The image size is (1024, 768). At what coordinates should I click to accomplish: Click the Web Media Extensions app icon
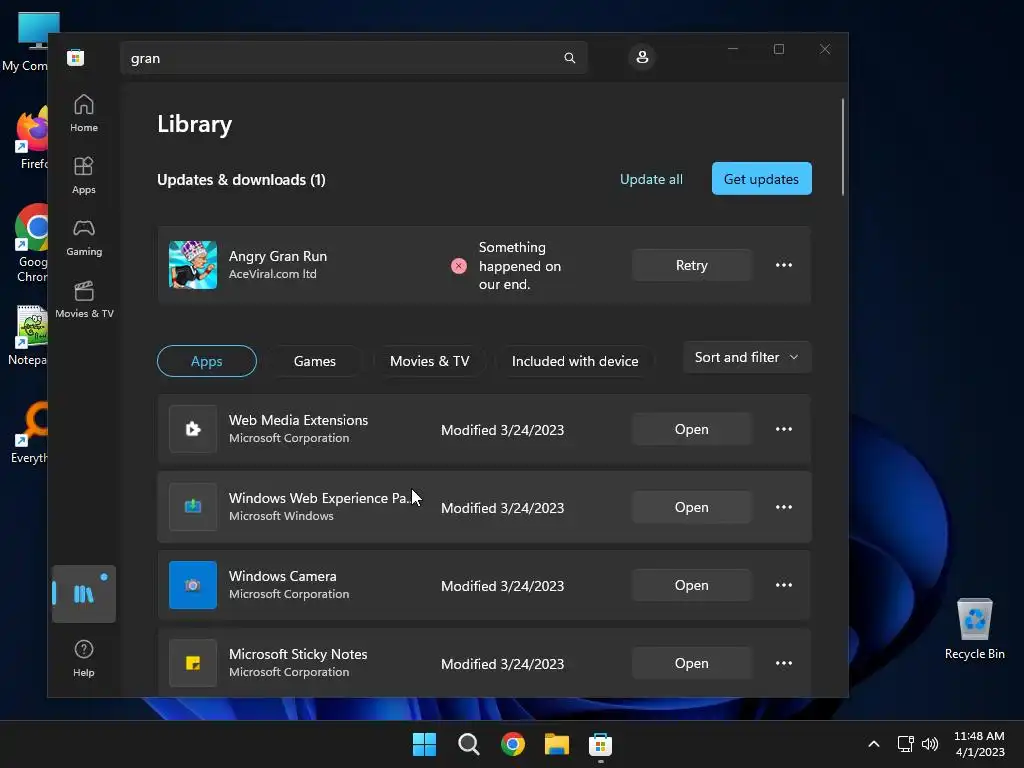pyautogui.click(x=193, y=428)
